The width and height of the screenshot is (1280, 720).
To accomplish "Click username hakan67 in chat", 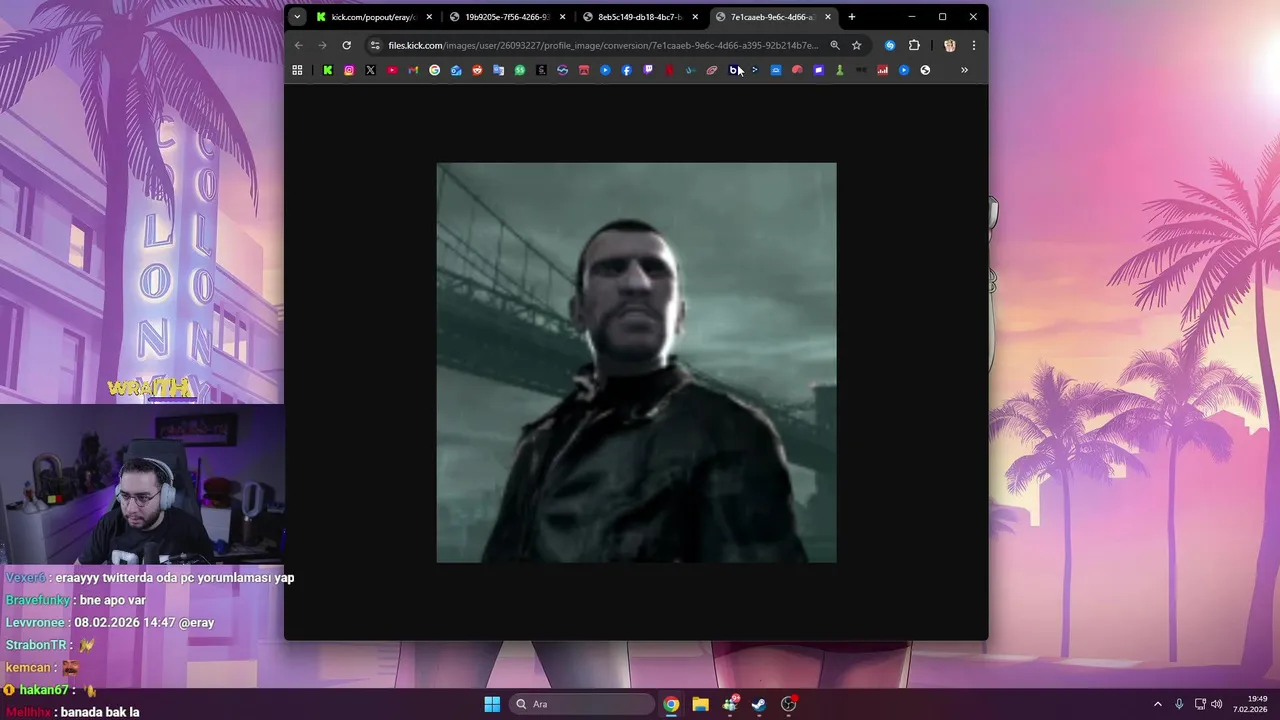I will coord(44,690).
